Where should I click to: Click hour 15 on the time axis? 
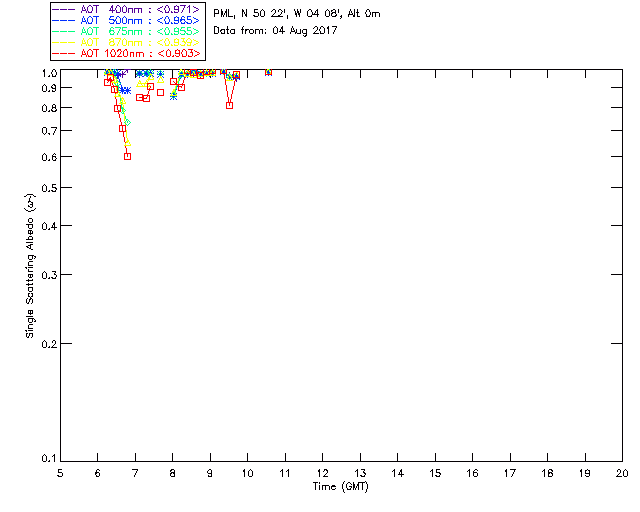(x=435, y=473)
